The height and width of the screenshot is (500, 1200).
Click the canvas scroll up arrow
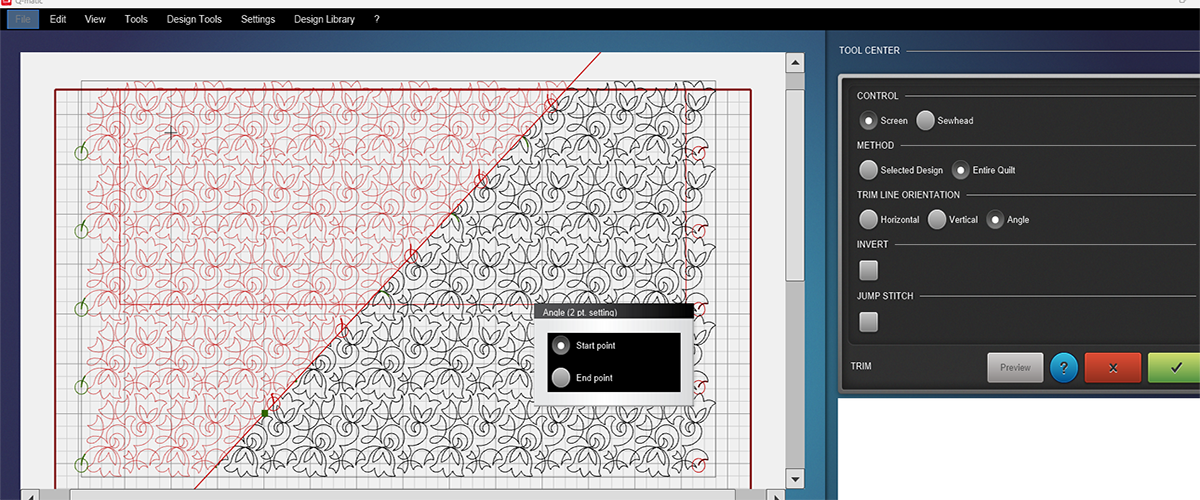pyautogui.click(x=795, y=63)
